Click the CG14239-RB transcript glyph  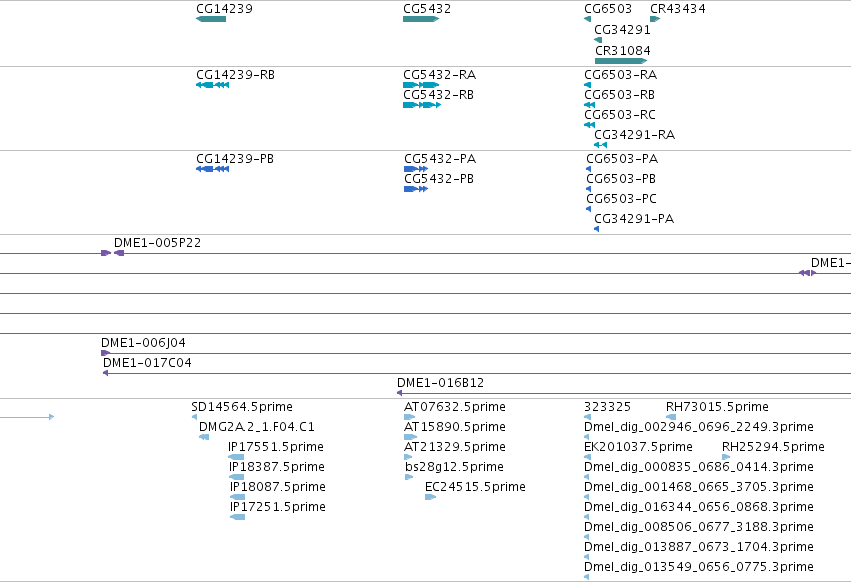point(212,85)
